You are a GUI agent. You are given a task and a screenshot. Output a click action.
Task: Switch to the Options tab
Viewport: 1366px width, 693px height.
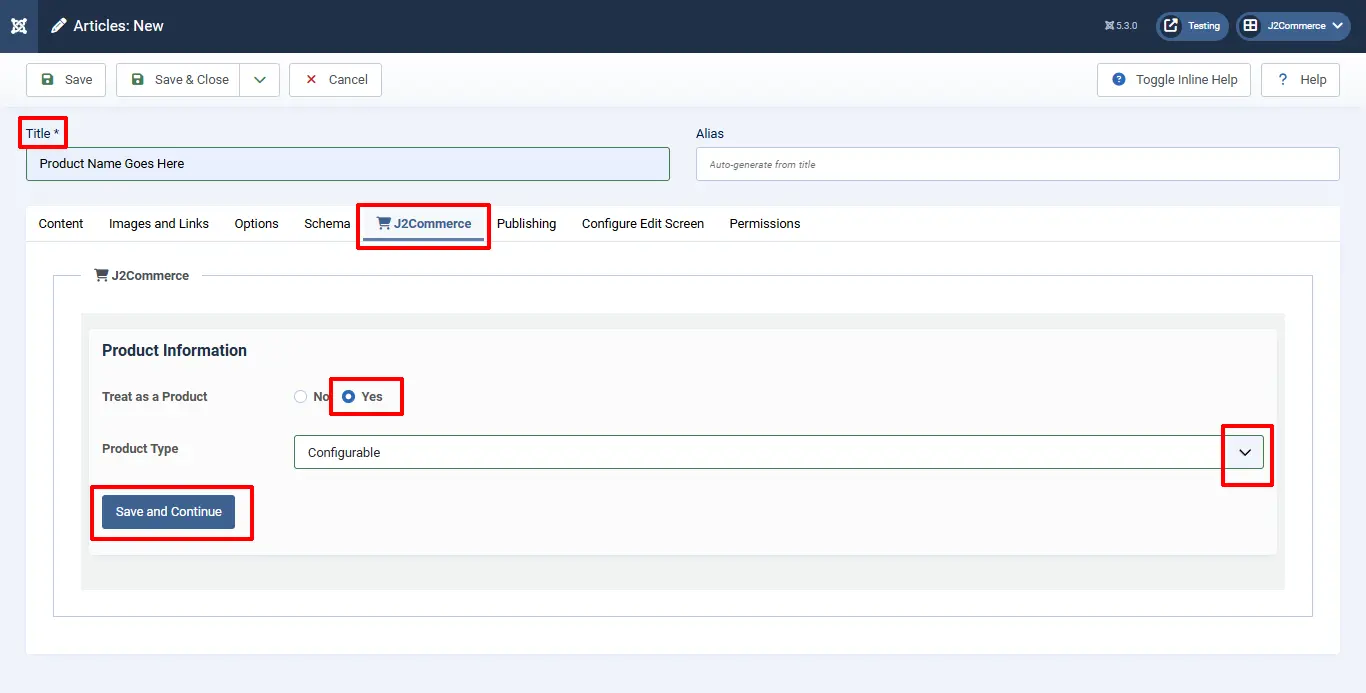[257, 224]
